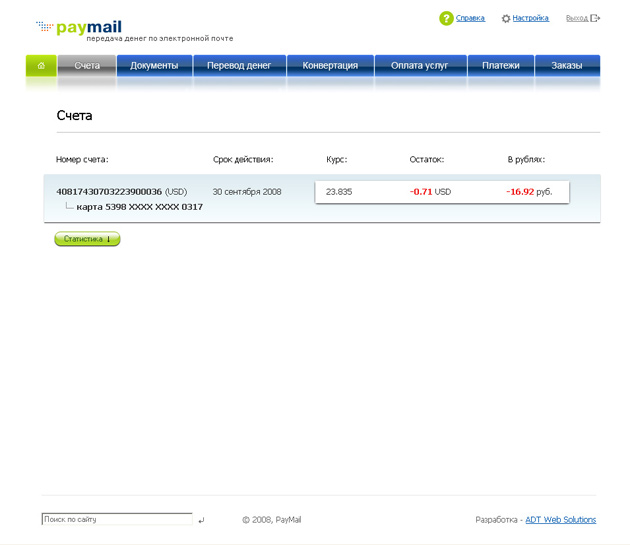Click the green question mark help icon
Screen dimensions: 630x545
(x=446, y=18)
